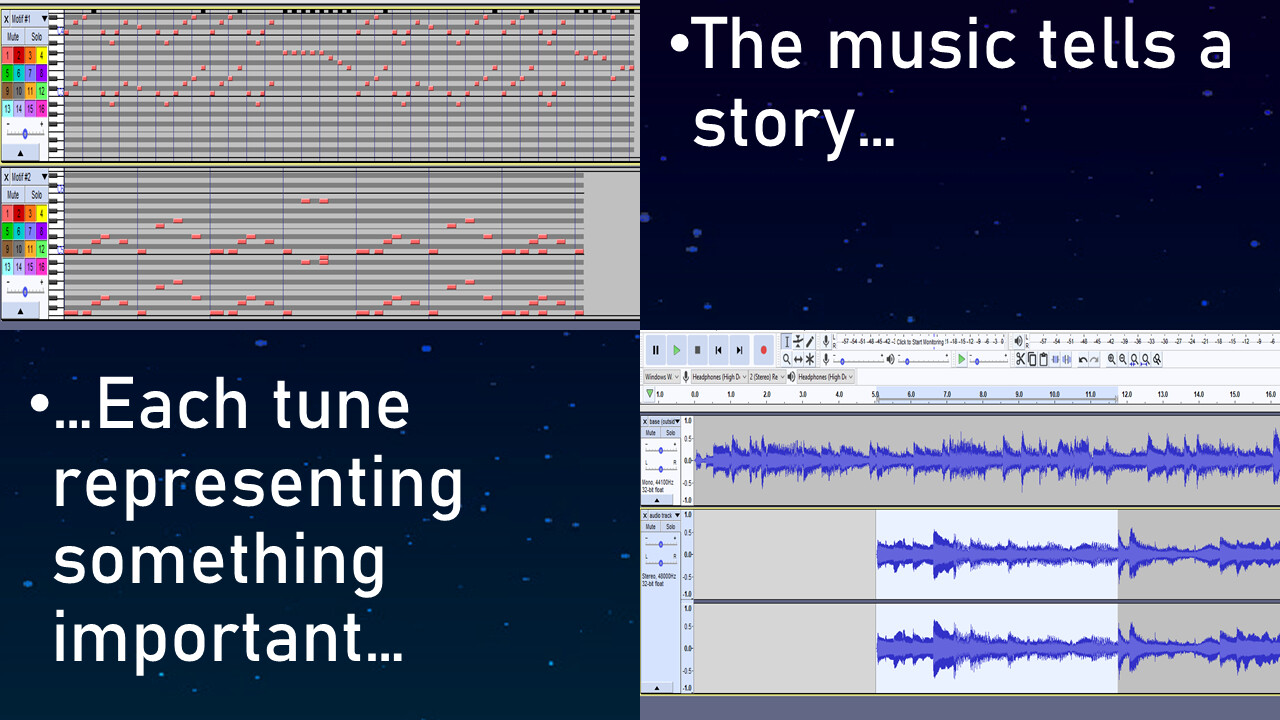Select the Draw pencil tool

[810, 342]
